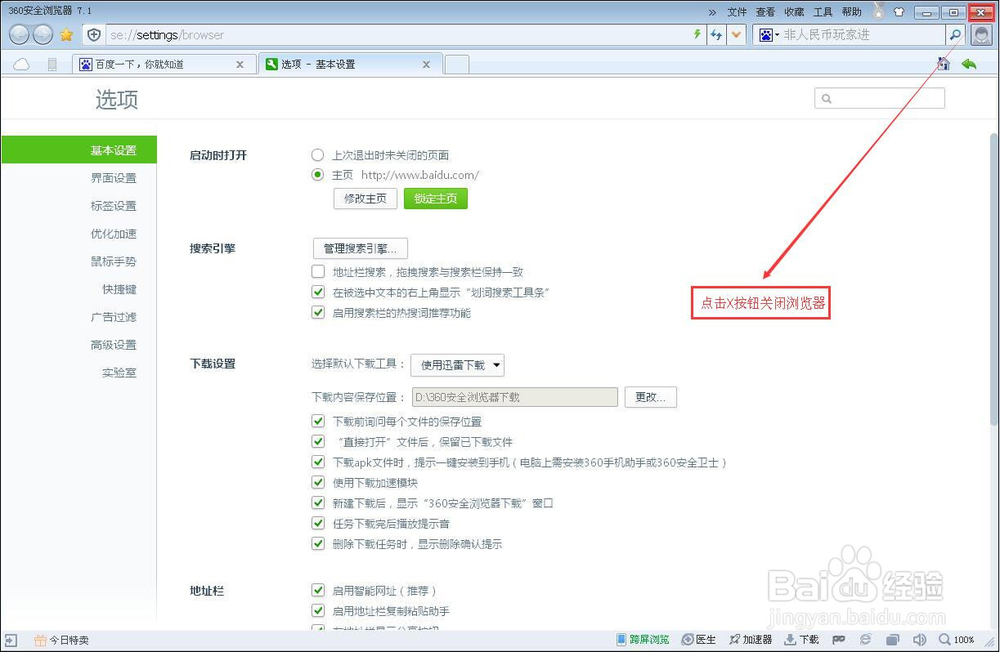Open a new tab with the blank tab button
The image size is (1000, 652).
[x=457, y=64]
